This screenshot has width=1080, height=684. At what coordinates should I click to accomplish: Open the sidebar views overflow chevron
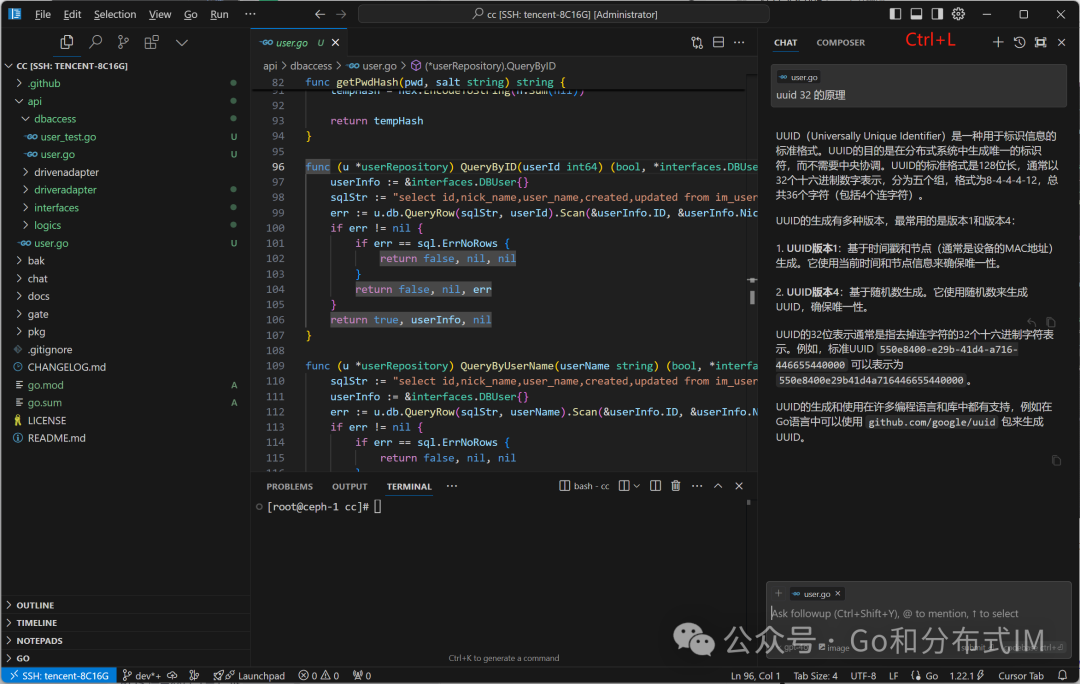(182, 42)
